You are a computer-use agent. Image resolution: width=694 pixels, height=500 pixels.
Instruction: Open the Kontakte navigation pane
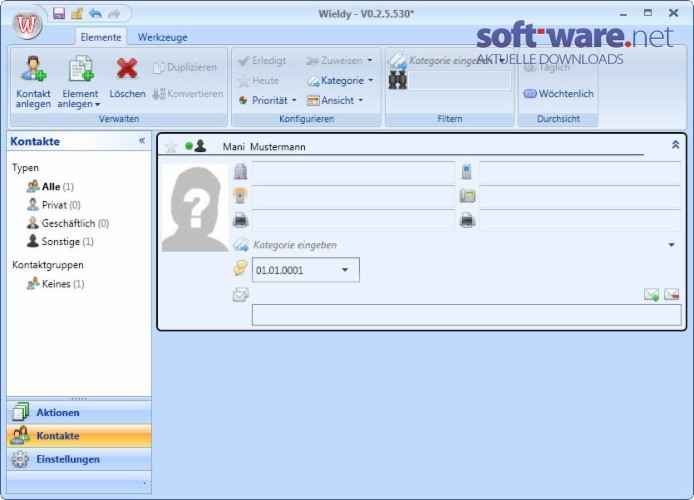point(79,436)
